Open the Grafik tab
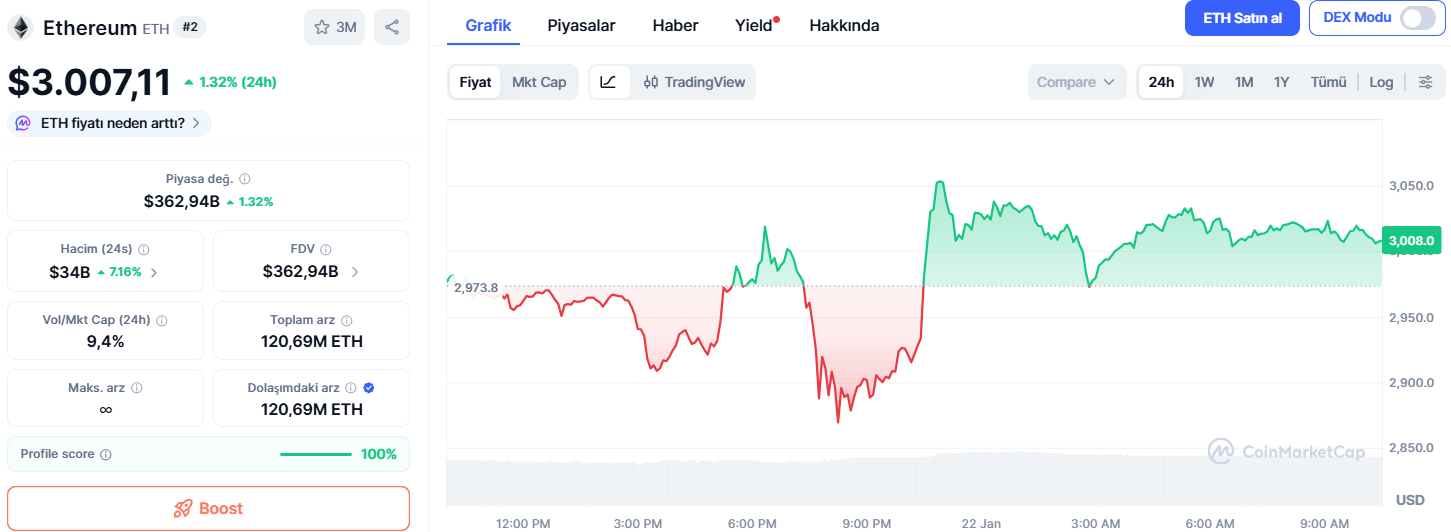 [x=488, y=26]
